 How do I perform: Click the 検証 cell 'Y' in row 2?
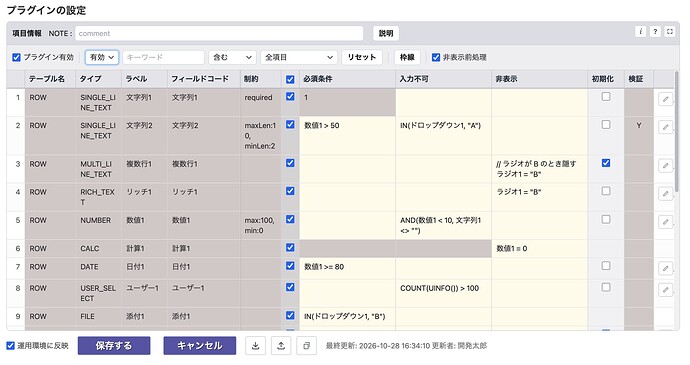click(639, 136)
